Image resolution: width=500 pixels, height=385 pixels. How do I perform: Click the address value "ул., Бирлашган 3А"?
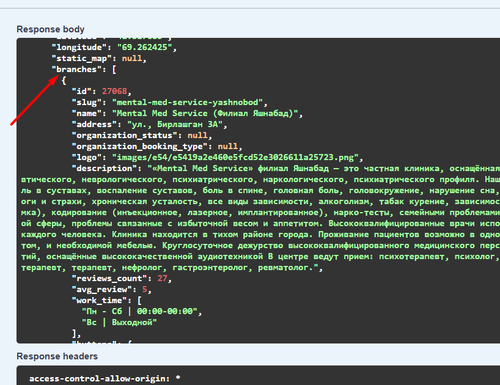tap(175, 124)
